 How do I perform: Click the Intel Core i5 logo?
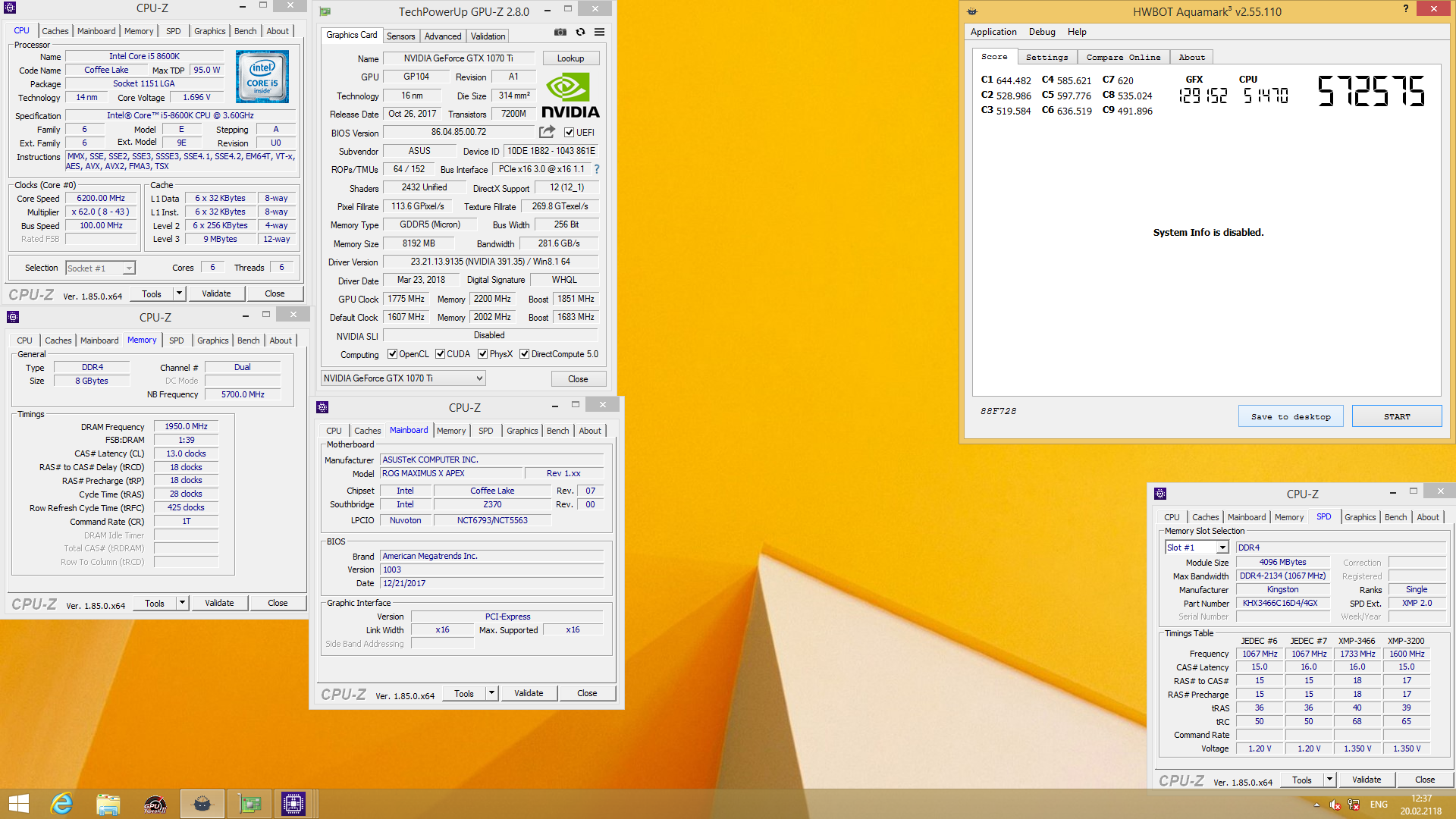tap(262, 77)
